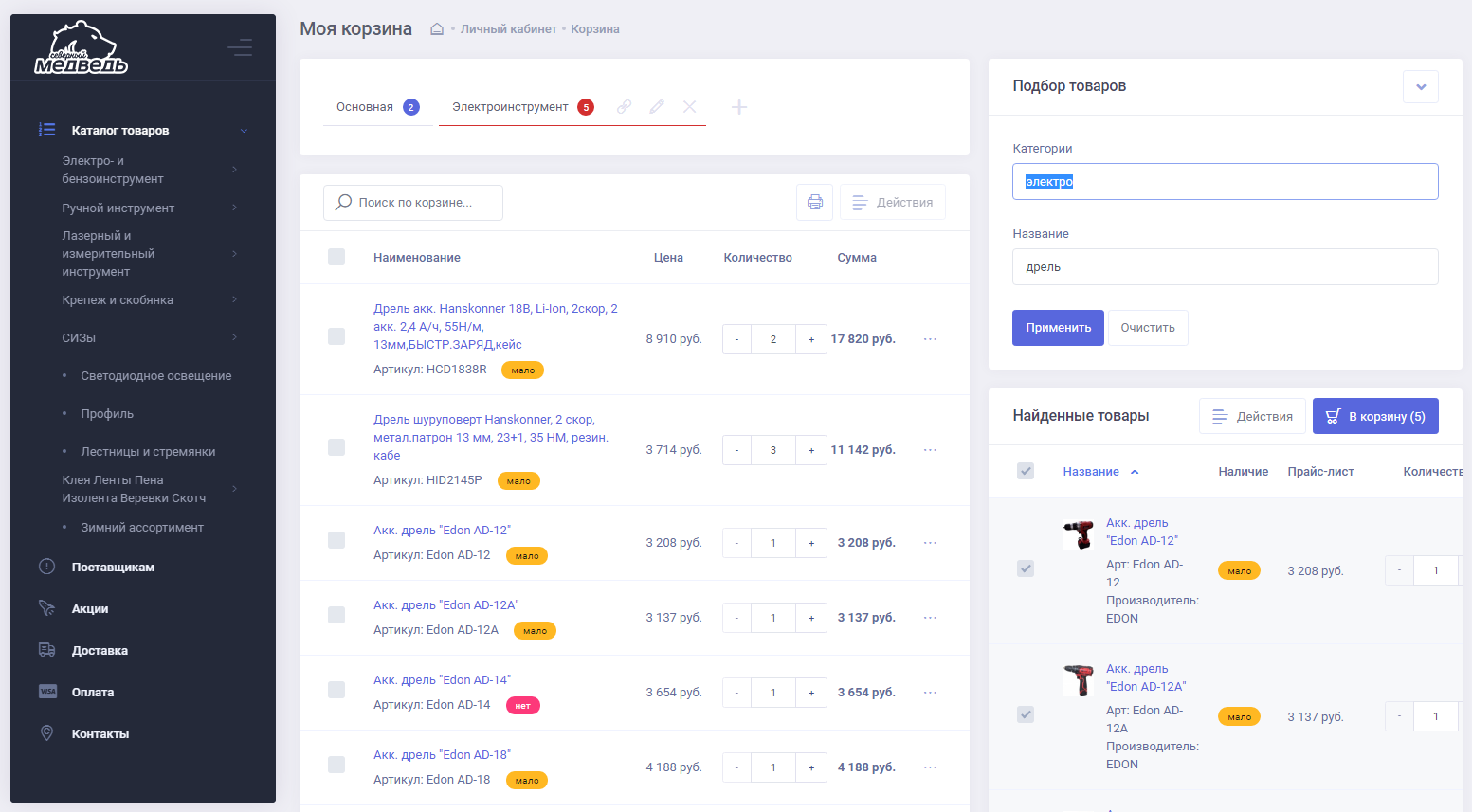Increase quantity for Hanskonner 18В drill
1472x812 pixels.
click(811, 339)
